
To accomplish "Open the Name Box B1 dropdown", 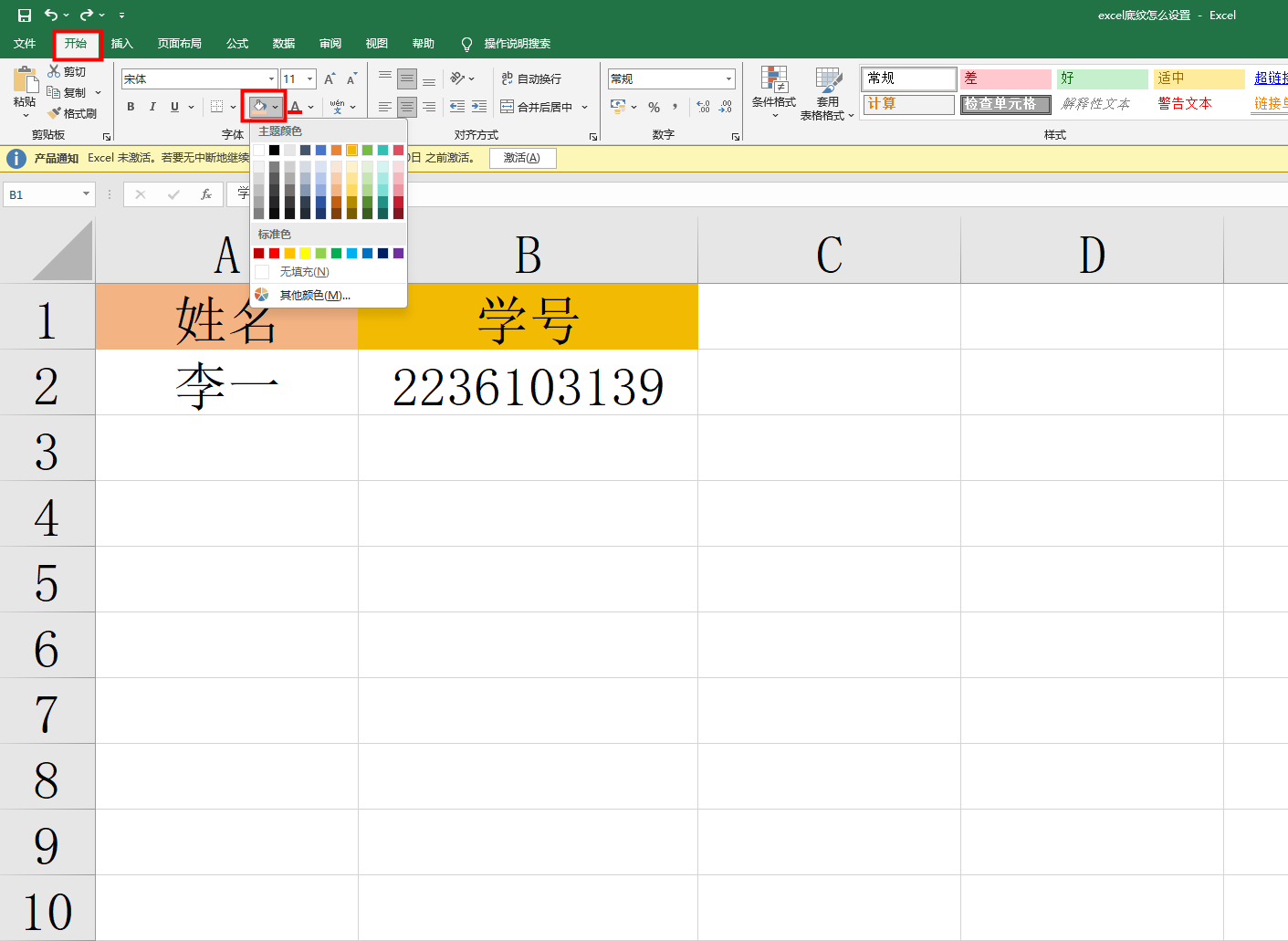I will coord(87,193).
